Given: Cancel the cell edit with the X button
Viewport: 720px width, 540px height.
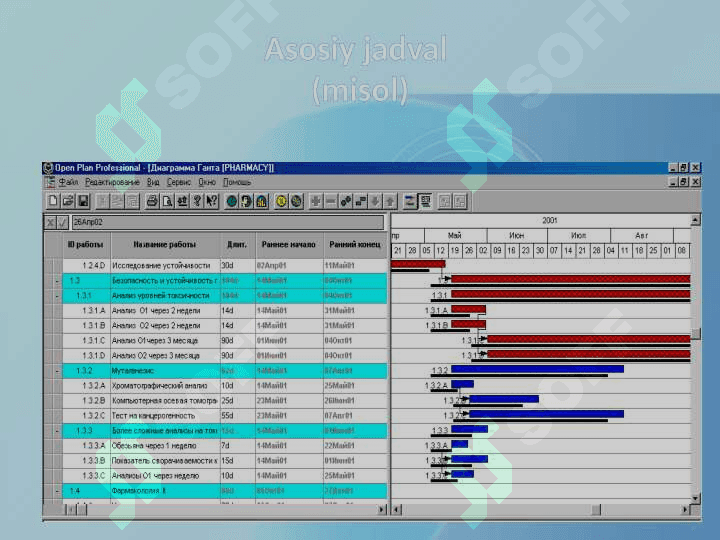Looking at the screenshot, I should (x=50, y=223).
